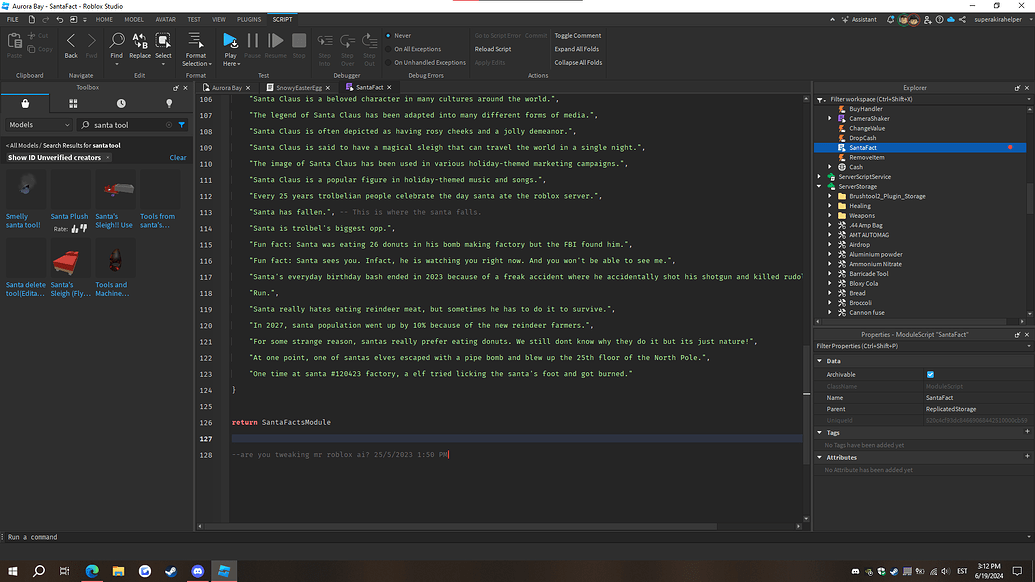This screenshot has width=1035, height=582.
Task: Click Clear in Toolbox search results
Action: pos(178,158)
